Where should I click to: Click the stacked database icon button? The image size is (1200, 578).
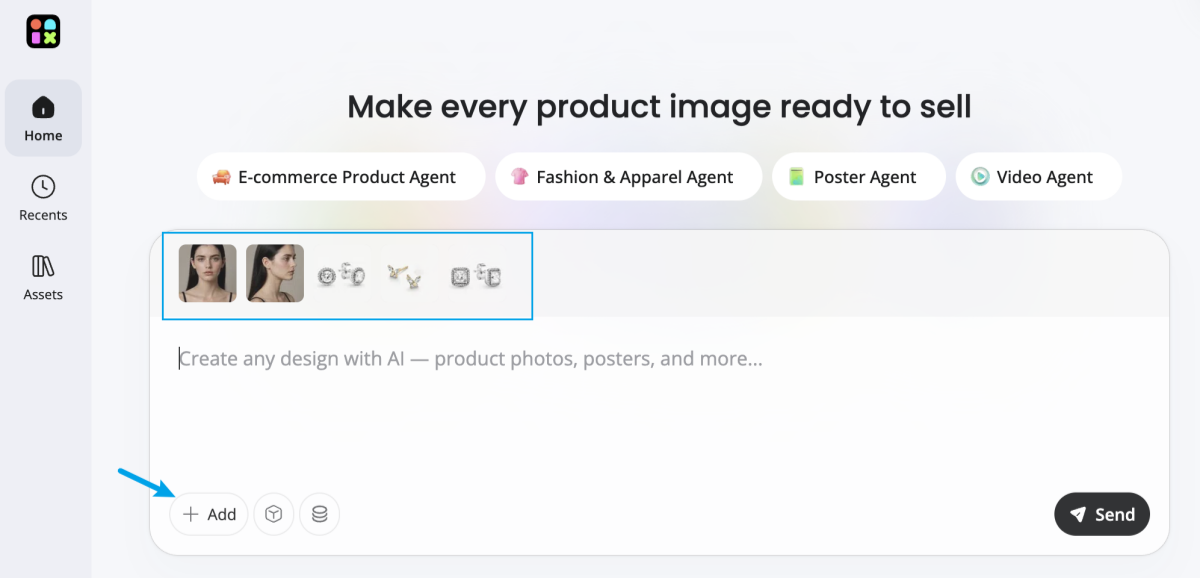click(x=319, y=514)
